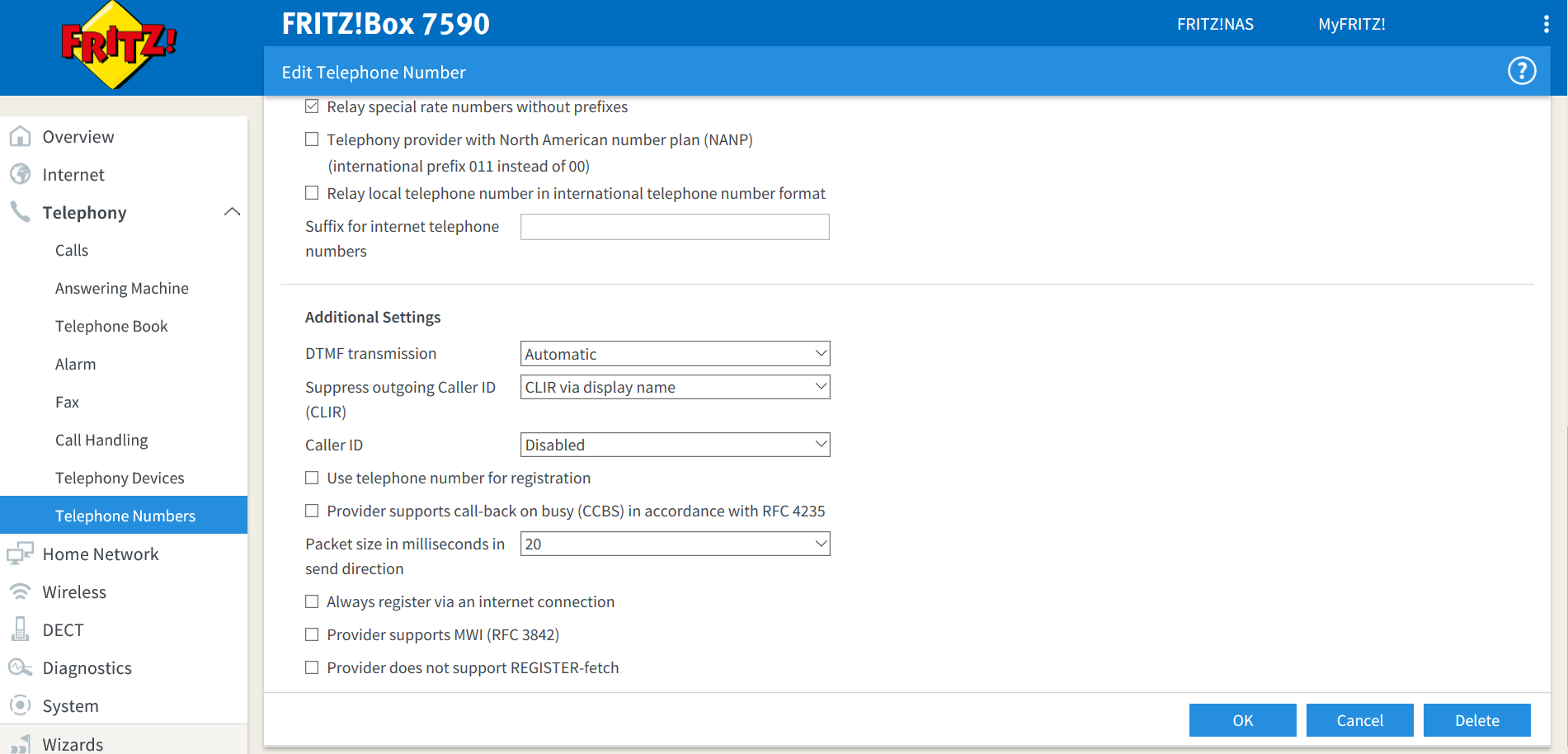Screen dimensions: 1568x754
Task: Click the Overview house icon
Action: (x=20, y=136)
